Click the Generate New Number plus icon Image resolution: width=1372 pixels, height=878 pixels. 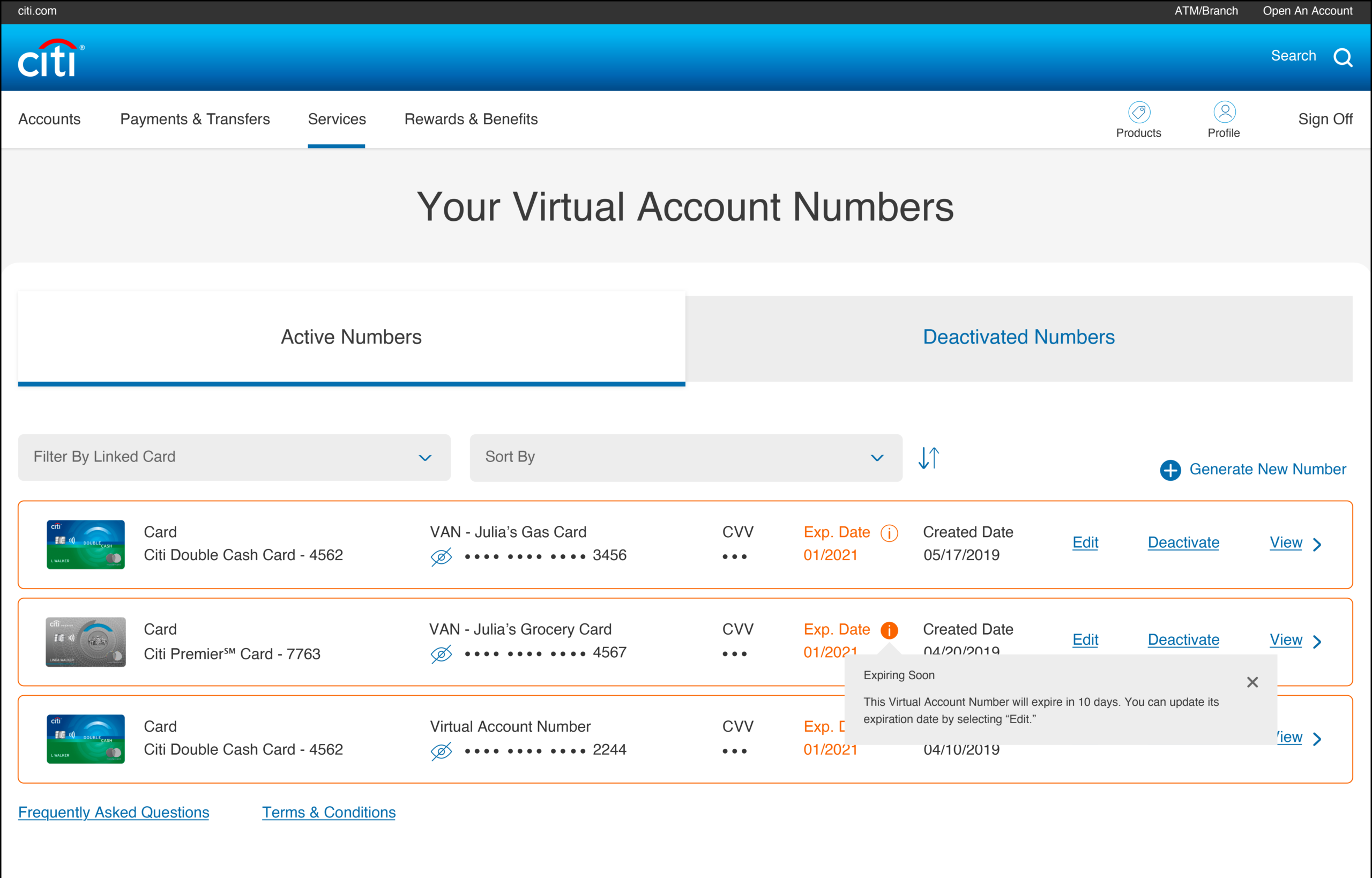1170,471
